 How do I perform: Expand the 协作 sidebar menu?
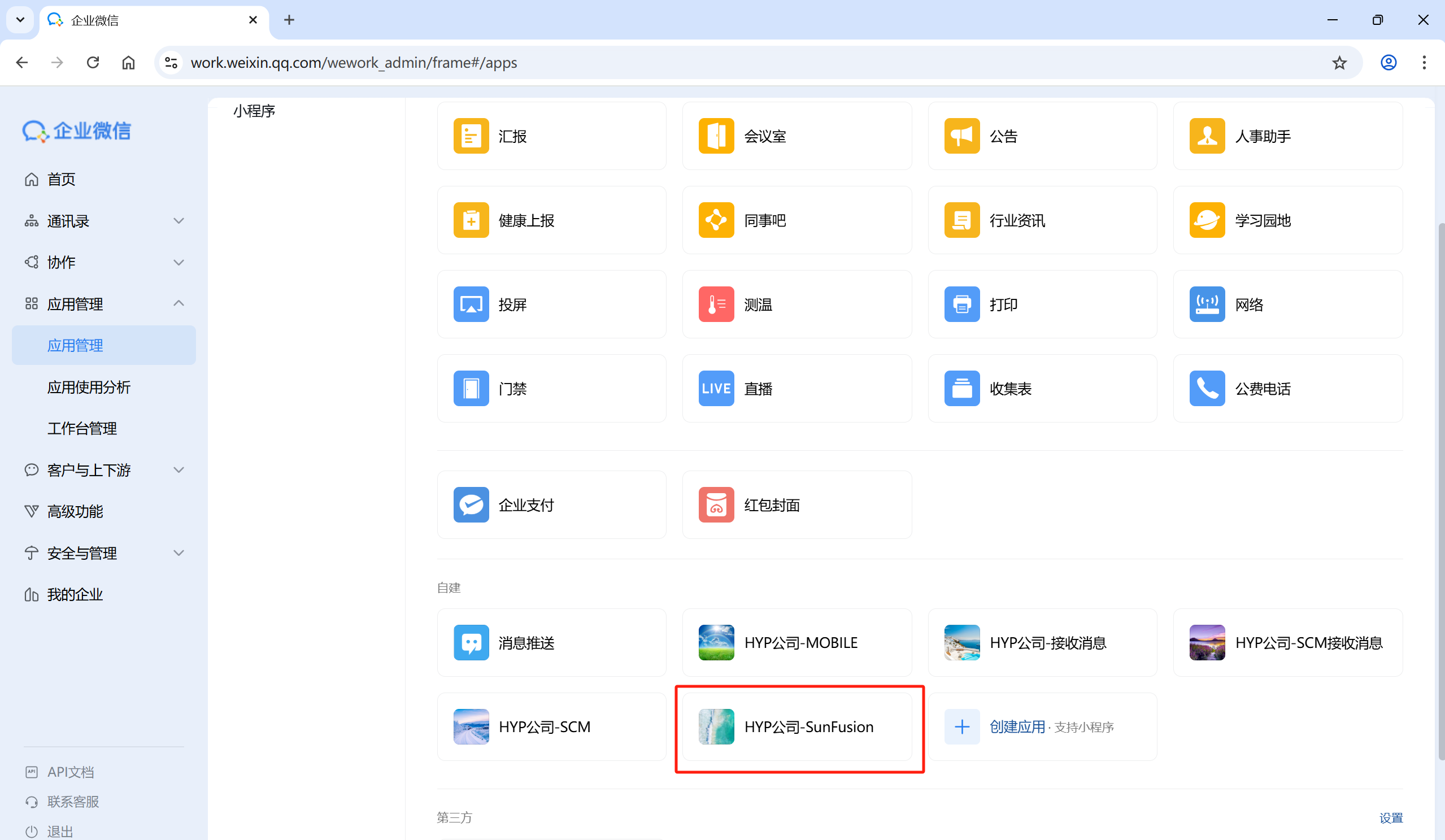[179, 262]
